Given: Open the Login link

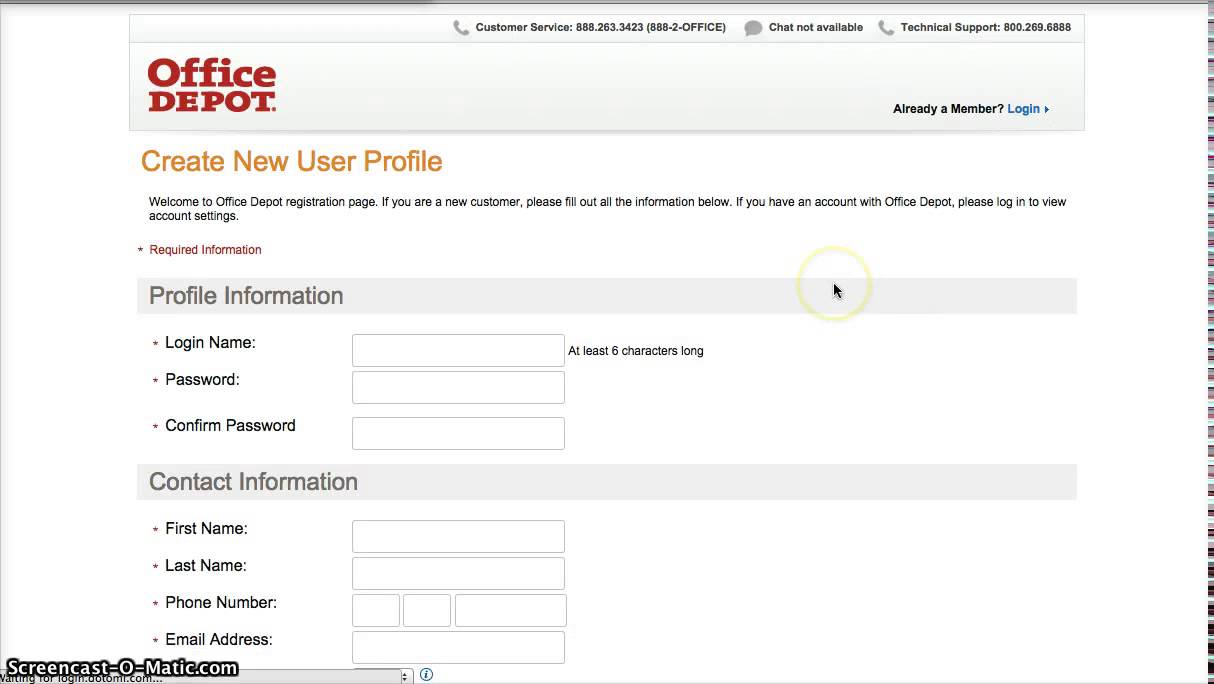Looking at the screenshot, I should (1023, 109).
